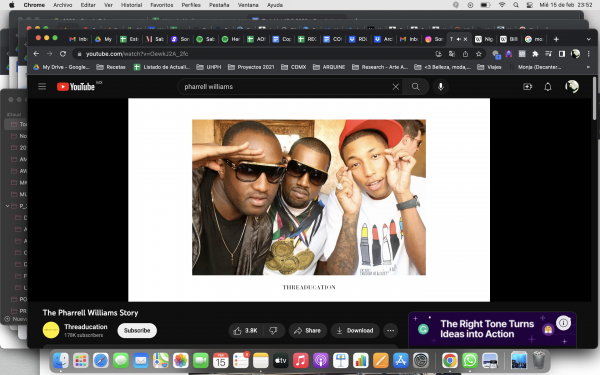The width and height of the screenshot is (600, 375).
Task: Start voice search with microphone icon
Action: point(441,87)
